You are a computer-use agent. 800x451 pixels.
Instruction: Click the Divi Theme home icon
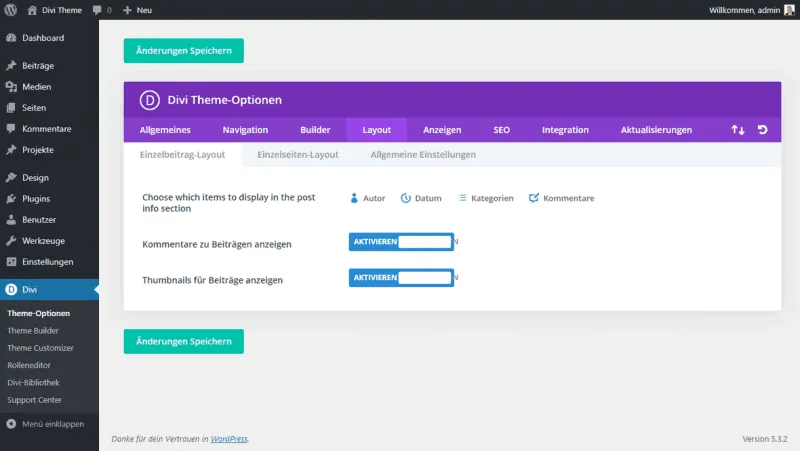click(32, 10)
